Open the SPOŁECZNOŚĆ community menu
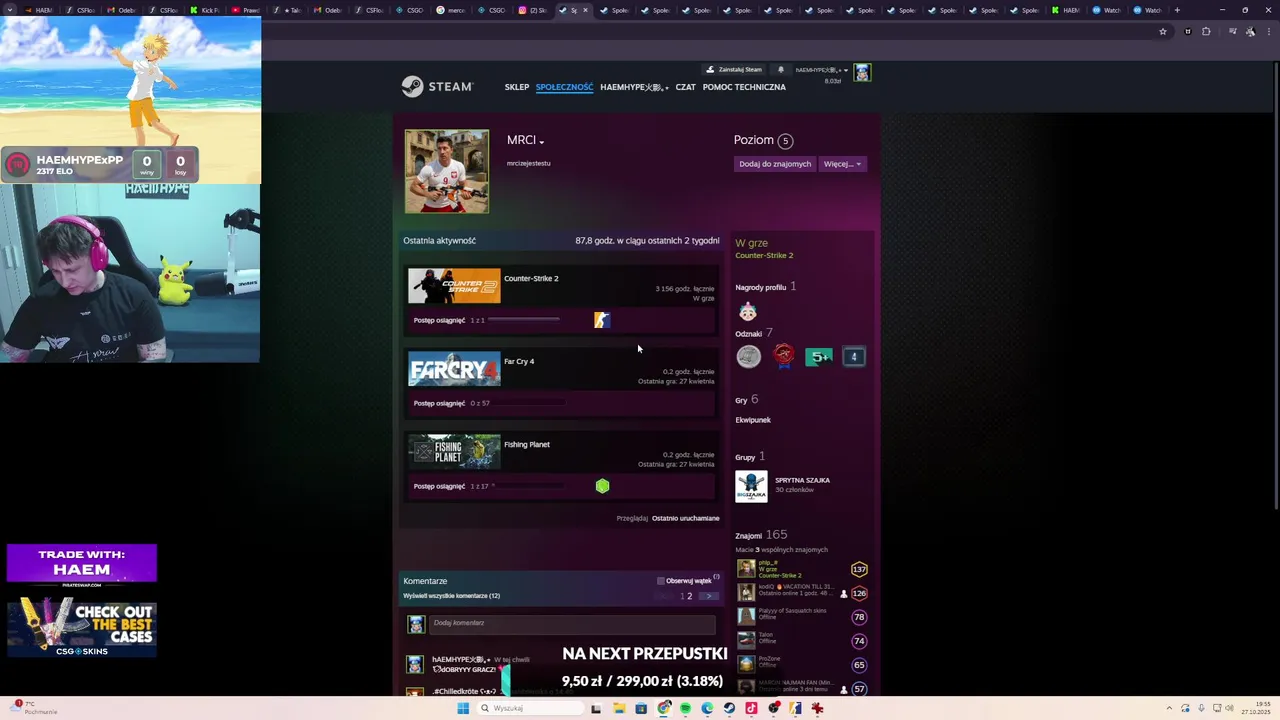Screen dimensions: 1280x720 coord(564,87)
